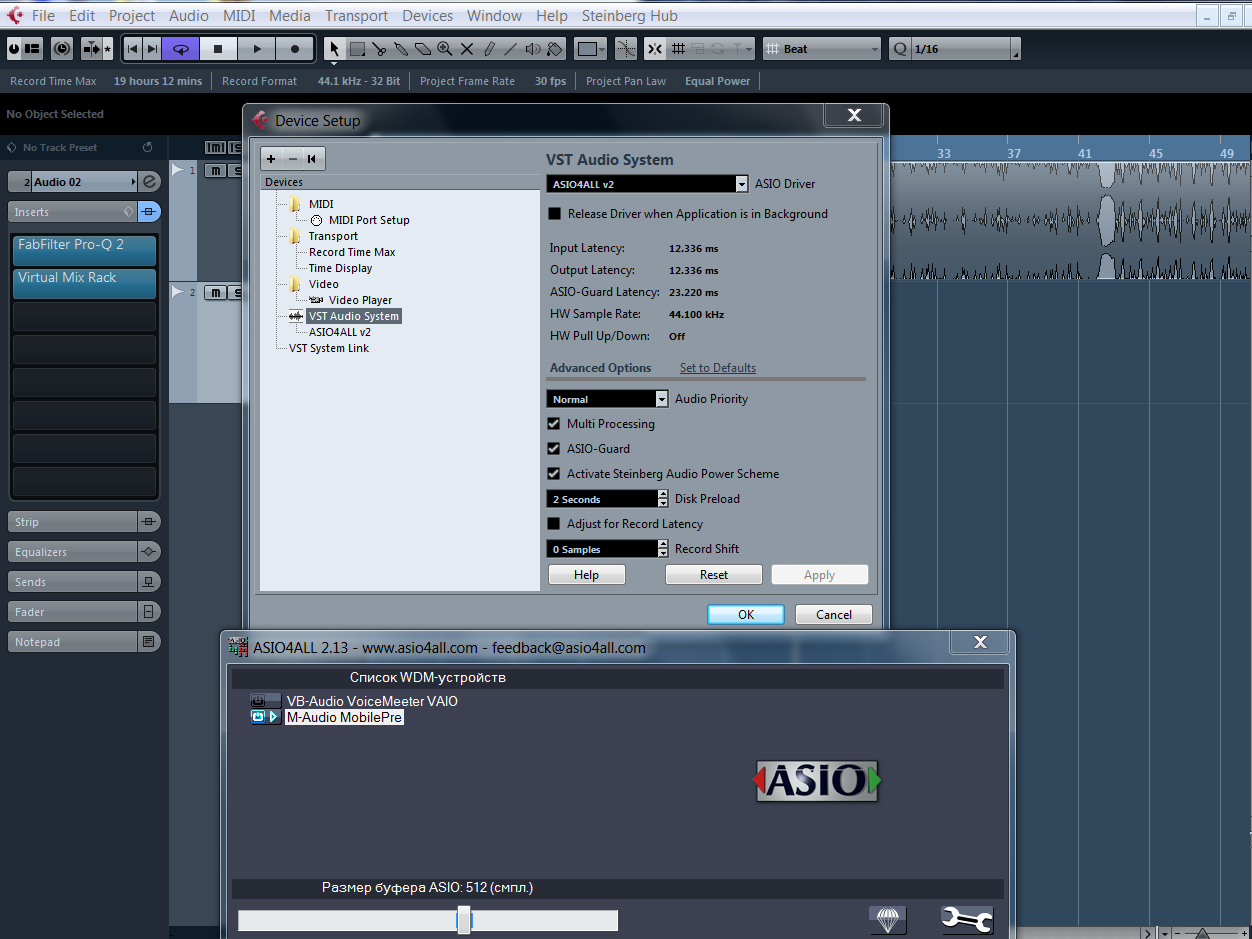Move the ASIO buffer size slider
This screenshot has height=939, width=1252.
[x=464, y=920]
